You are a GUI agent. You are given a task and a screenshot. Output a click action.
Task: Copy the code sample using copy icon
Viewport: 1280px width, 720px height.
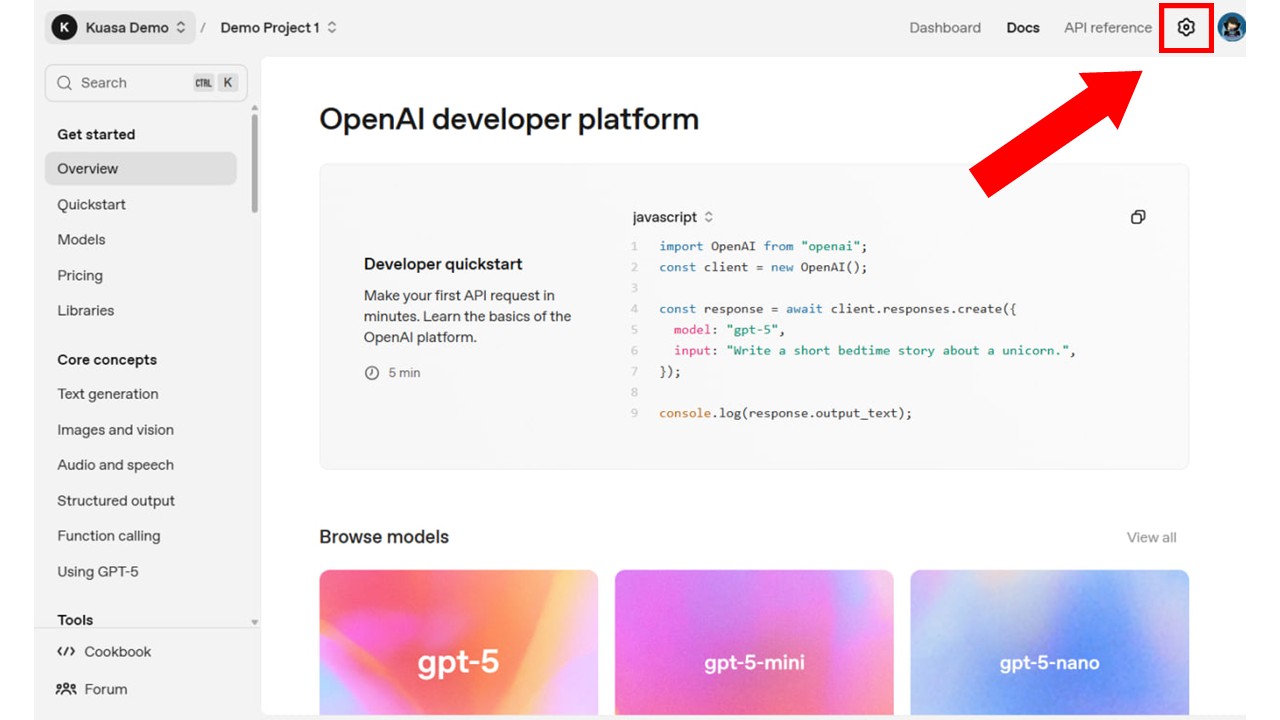pyautogui.click(x=1137, y=217)
